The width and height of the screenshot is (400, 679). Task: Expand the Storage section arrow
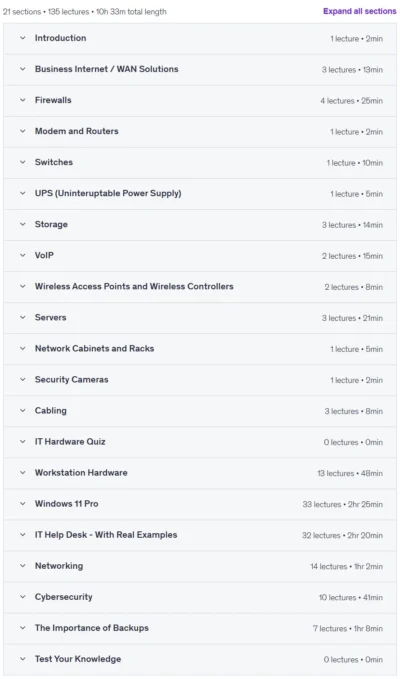point(23,224)
